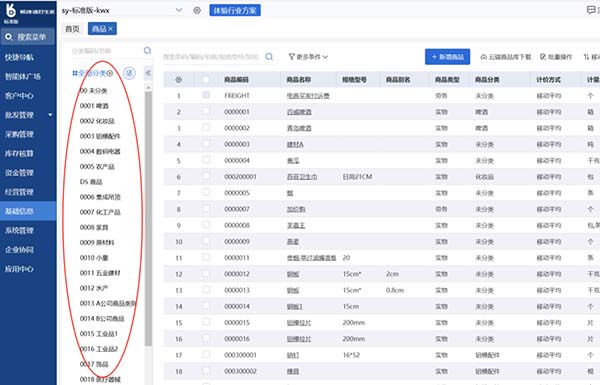Select category 0013 in the tree
The width and height of the screenshot is (600, 385).
[108, 303]
